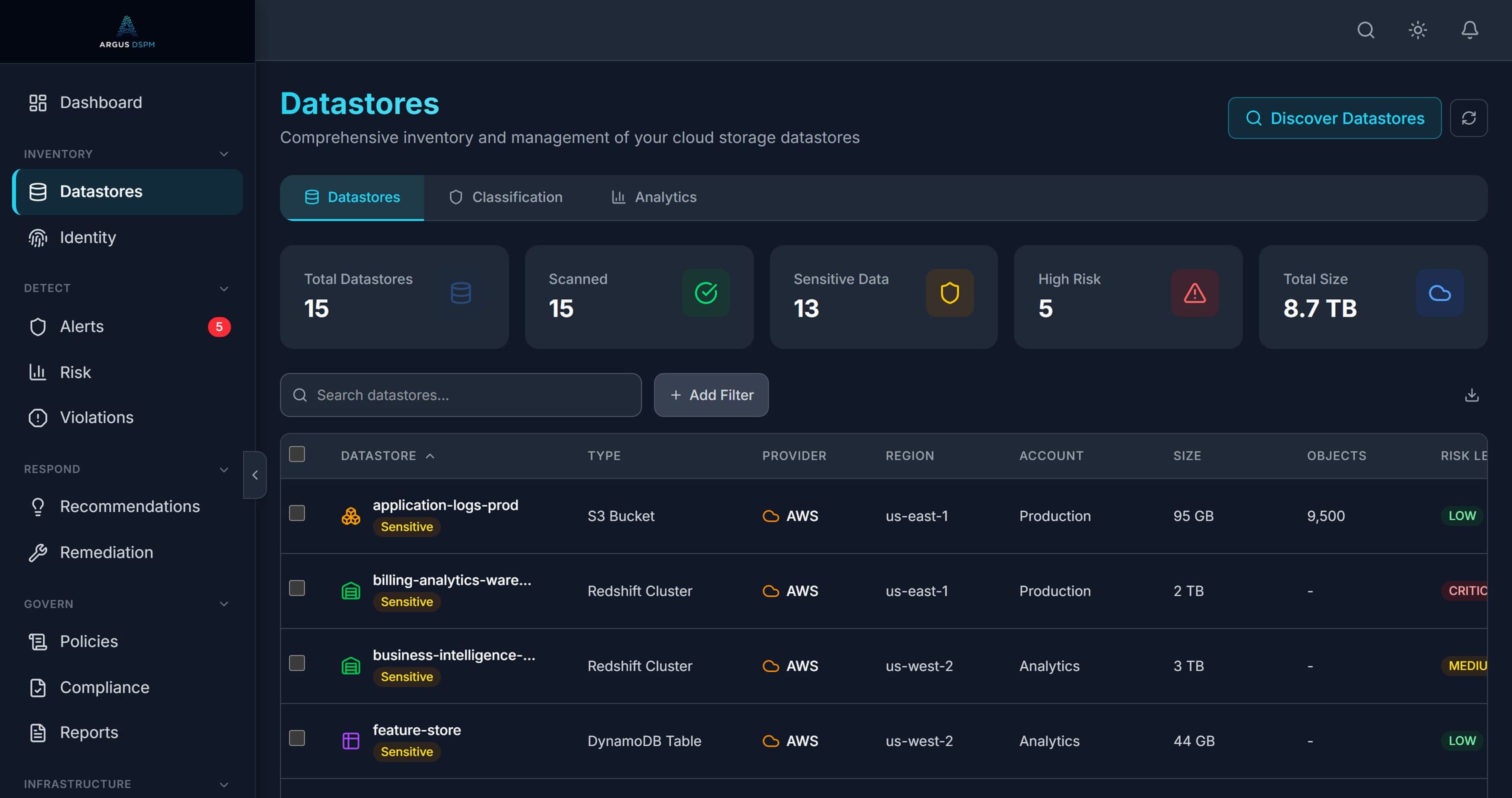Viewport: 1512px width, 798px height.
Task: Open Remediation in the sidebar
Action: [x=127, y=552]
